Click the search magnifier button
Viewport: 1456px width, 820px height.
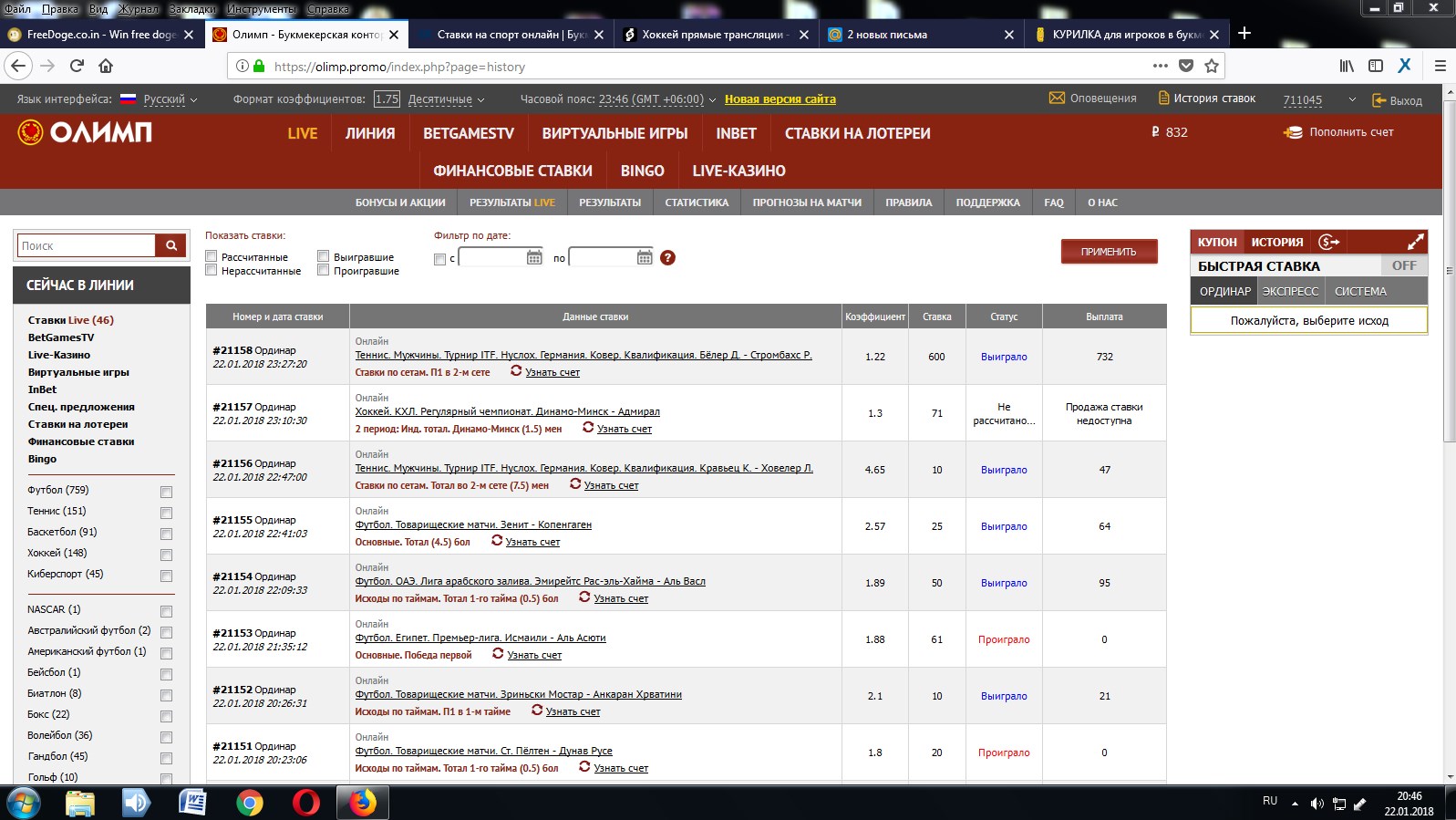[x=170, y=245]
